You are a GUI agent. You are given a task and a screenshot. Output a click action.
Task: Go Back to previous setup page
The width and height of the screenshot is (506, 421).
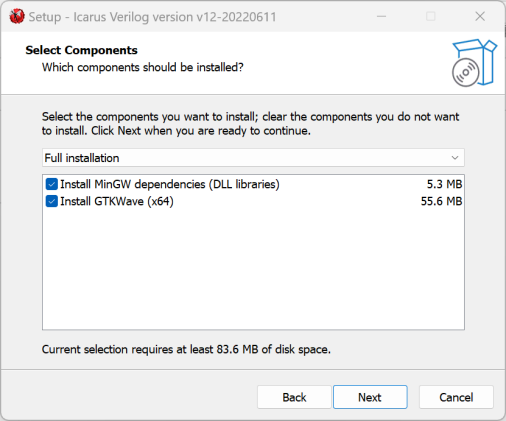point(294,397)
